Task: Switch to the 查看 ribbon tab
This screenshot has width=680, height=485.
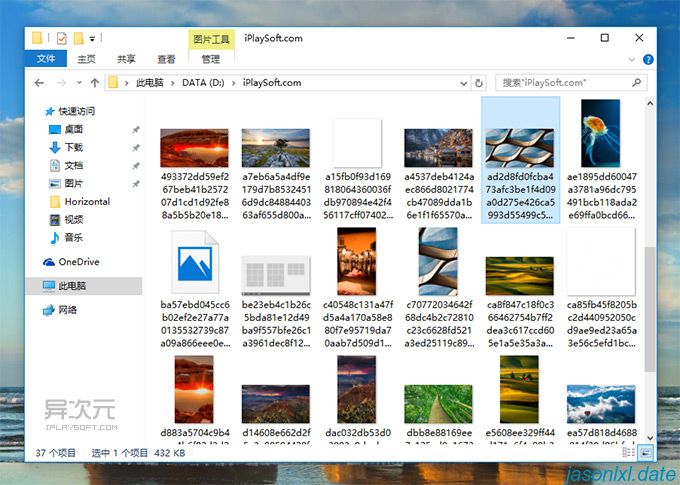Action: point(166,59)
